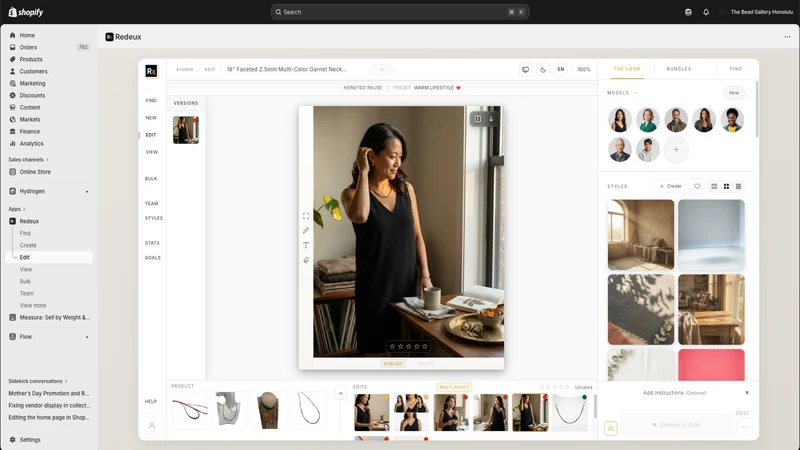Click the compare split-view icon on image

[478, 119]
